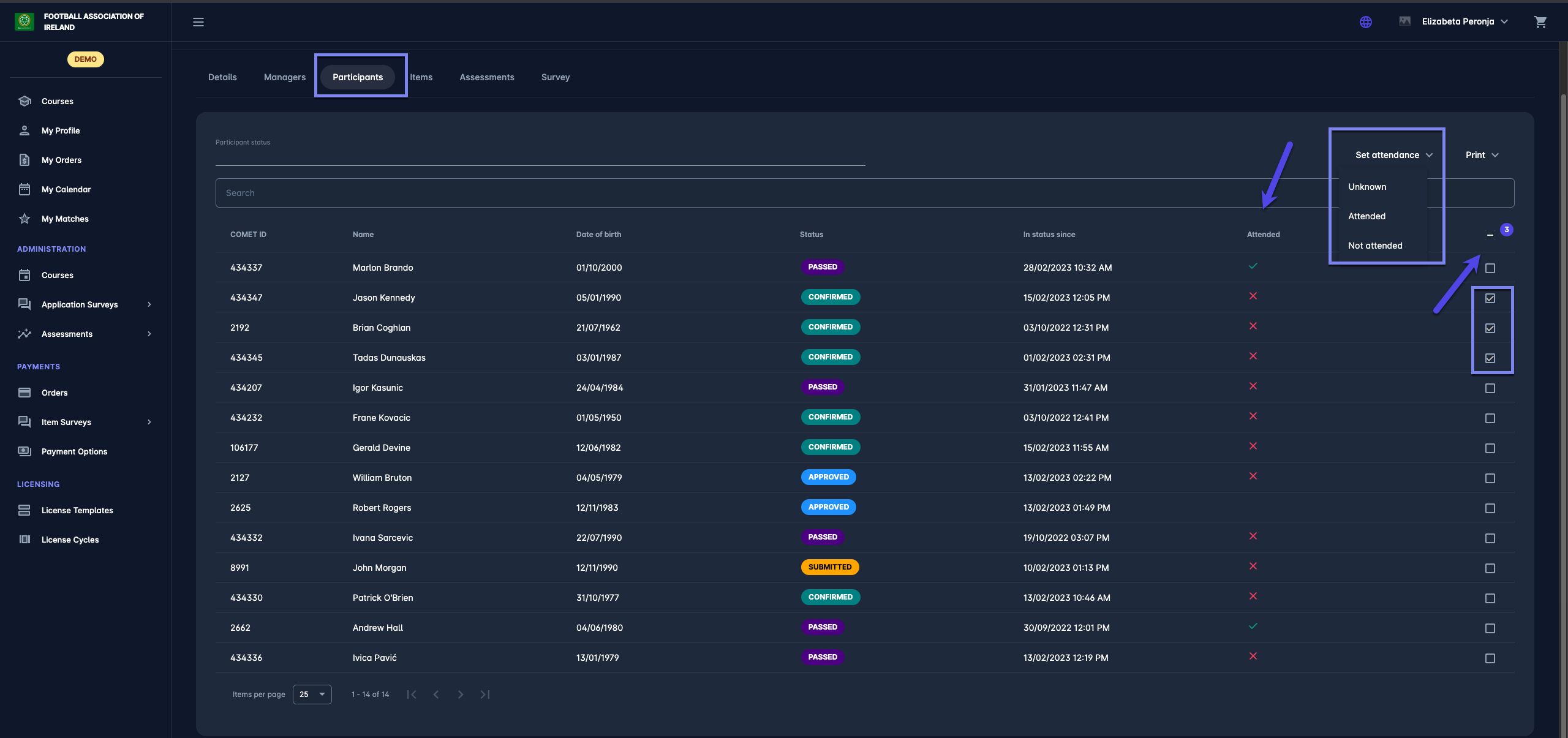Viewport: 1568px width, 738px height.
Task: Choose Not attended from attendance menu
Action: 1374,246
